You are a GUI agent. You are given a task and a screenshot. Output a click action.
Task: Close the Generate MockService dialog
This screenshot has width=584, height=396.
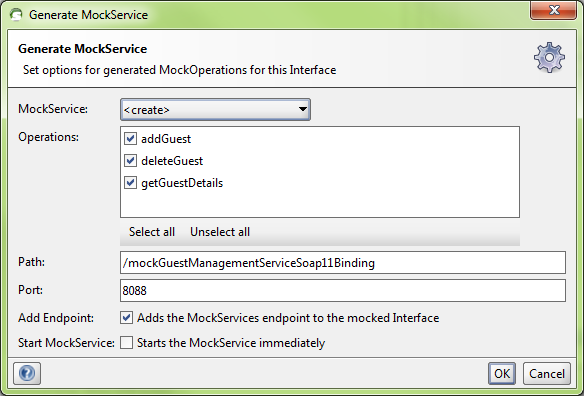pos(553,10)
